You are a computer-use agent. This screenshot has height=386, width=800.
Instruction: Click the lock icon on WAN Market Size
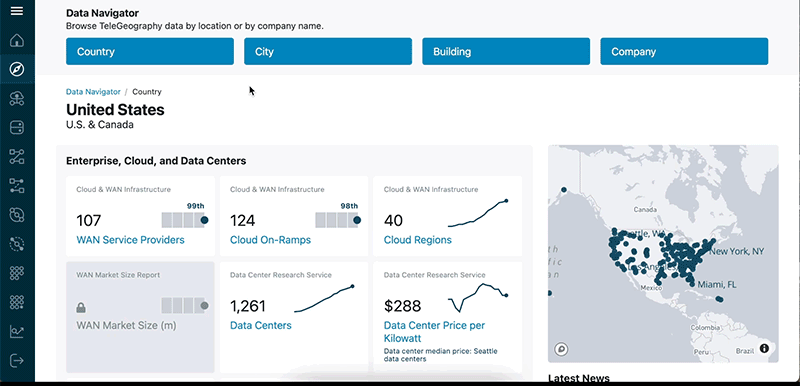(81, 307)
